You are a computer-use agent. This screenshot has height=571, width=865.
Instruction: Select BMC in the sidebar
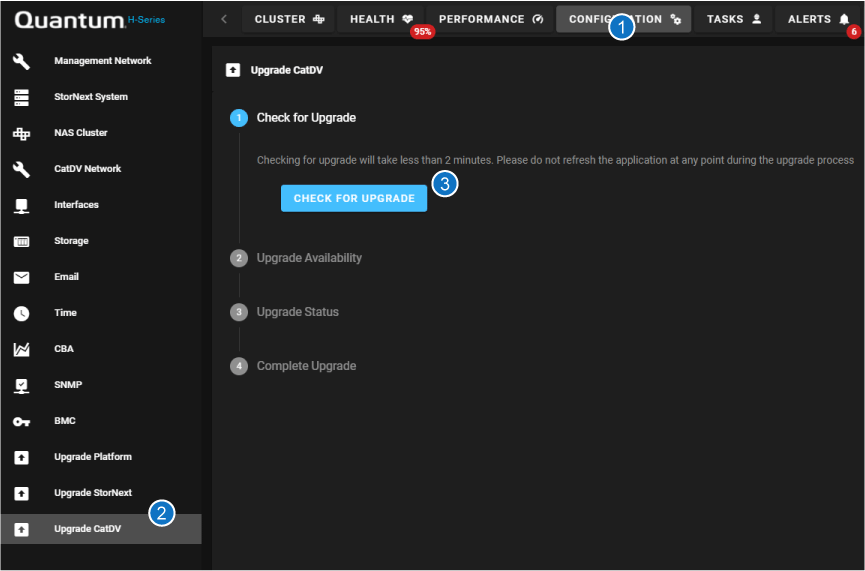coord(101,421)
